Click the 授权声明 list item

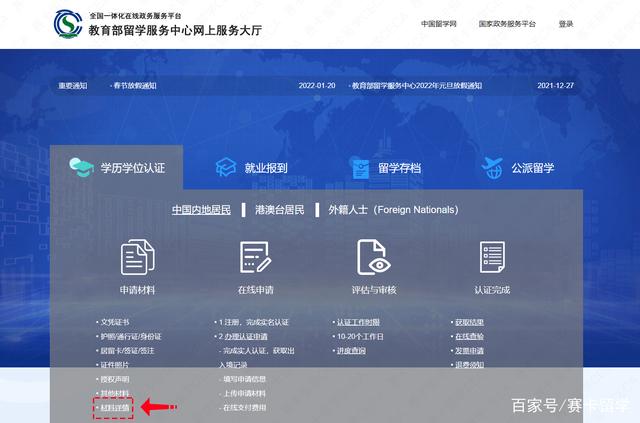click(x=115, y=379)
